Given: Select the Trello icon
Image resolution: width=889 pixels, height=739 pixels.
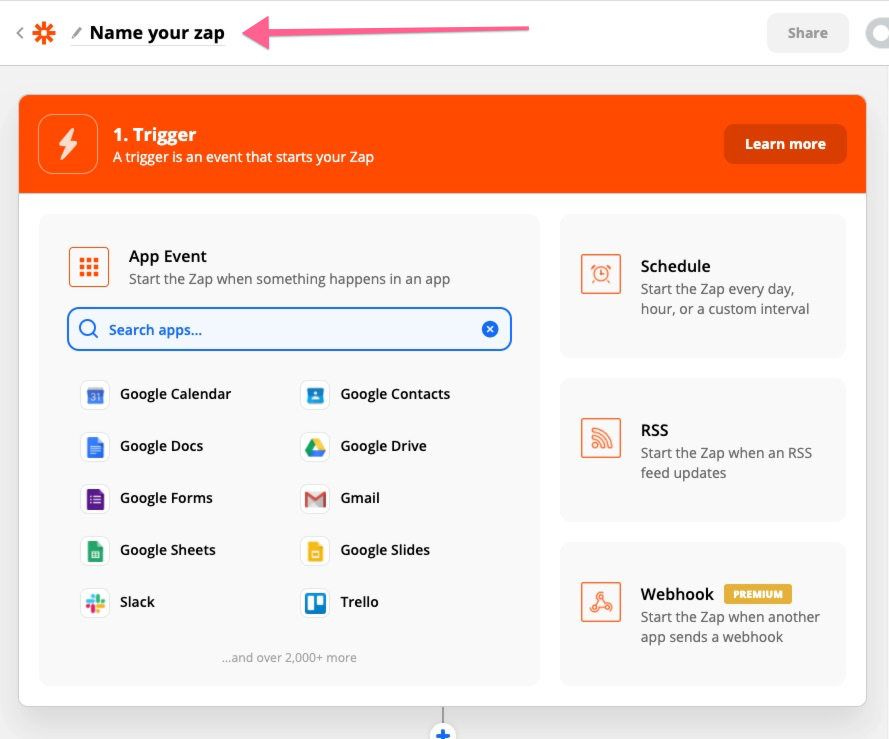Looking at the screenshot, I should (315, 603).
